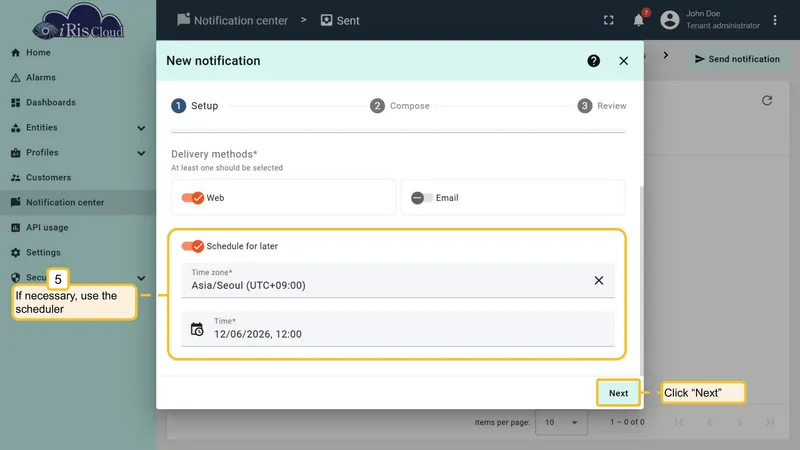Go to the last page
The image size is (800, 450).
[x=769, y=422]
